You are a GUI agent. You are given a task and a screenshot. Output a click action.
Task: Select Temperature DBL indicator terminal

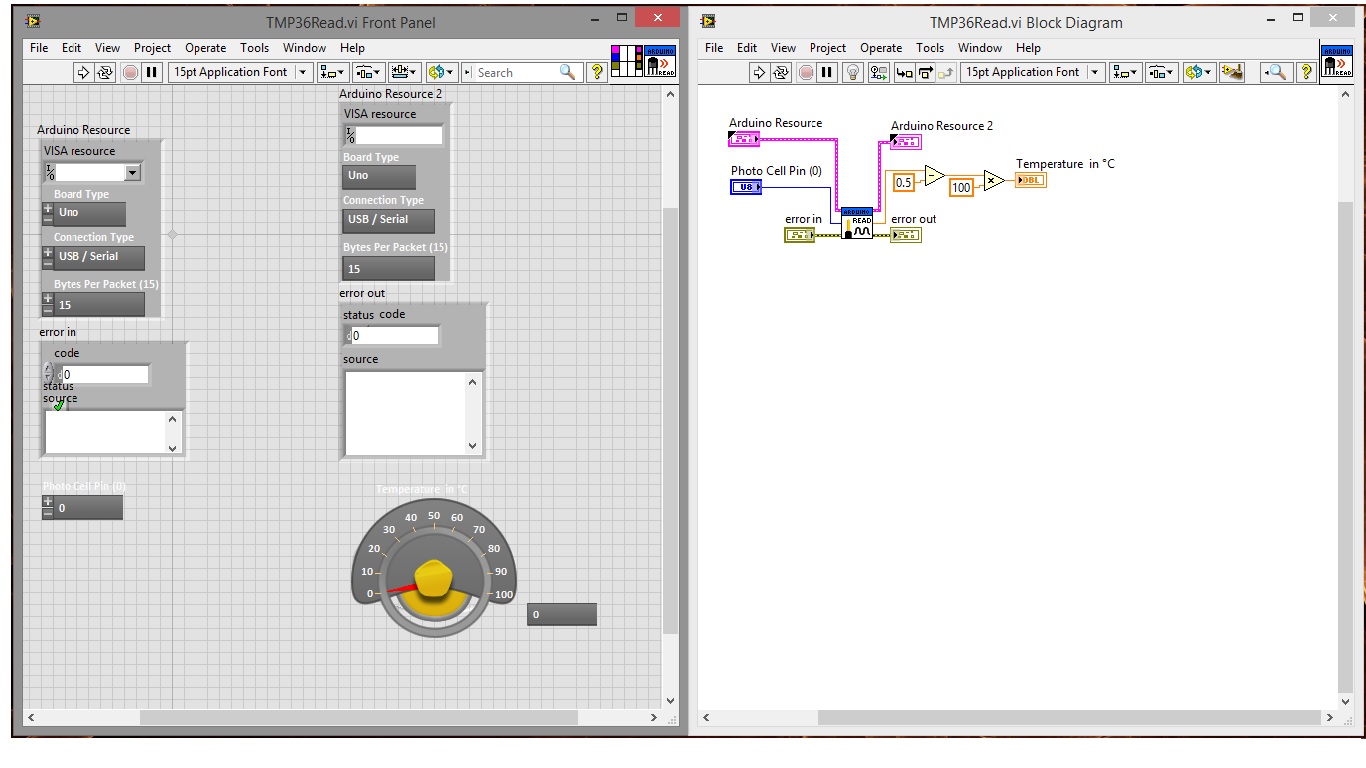pos(1030,180)
